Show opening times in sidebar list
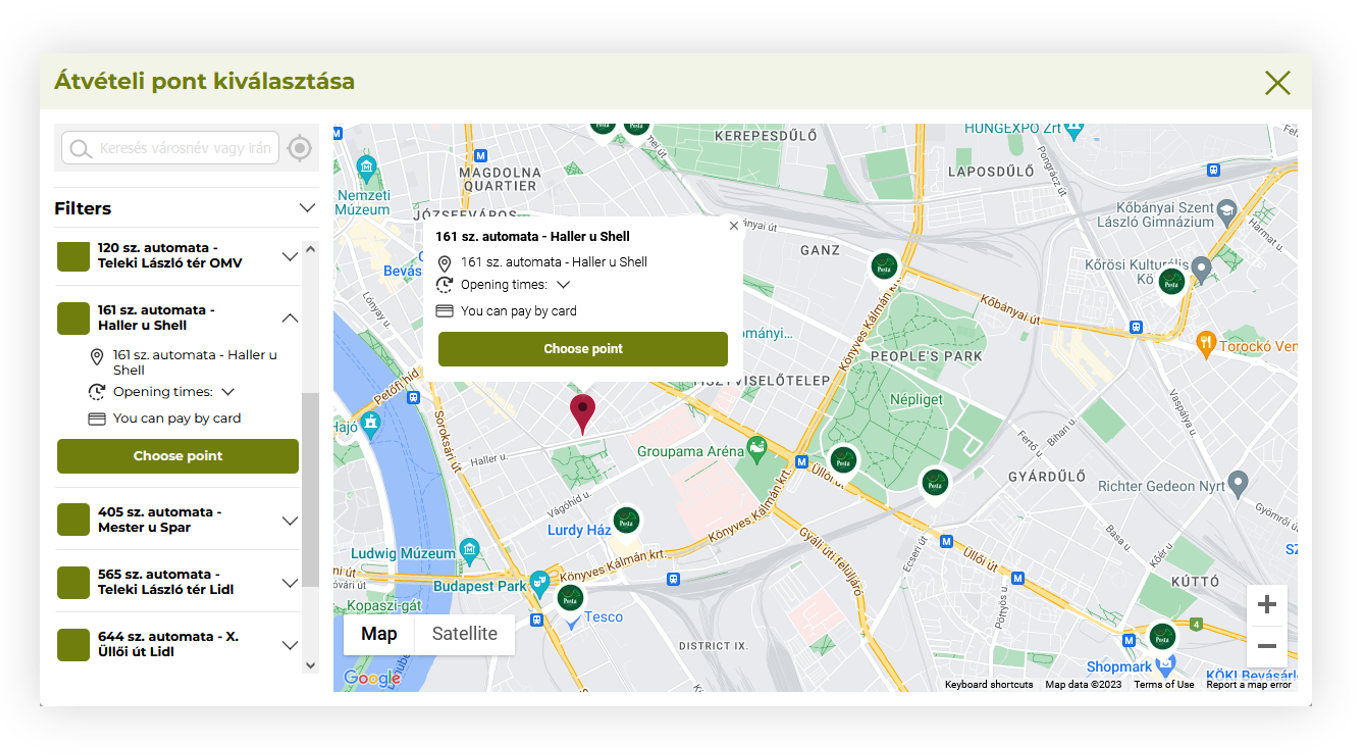This screenshot has height=755, width=1356. pyautogui.click(x=228, y=392)
